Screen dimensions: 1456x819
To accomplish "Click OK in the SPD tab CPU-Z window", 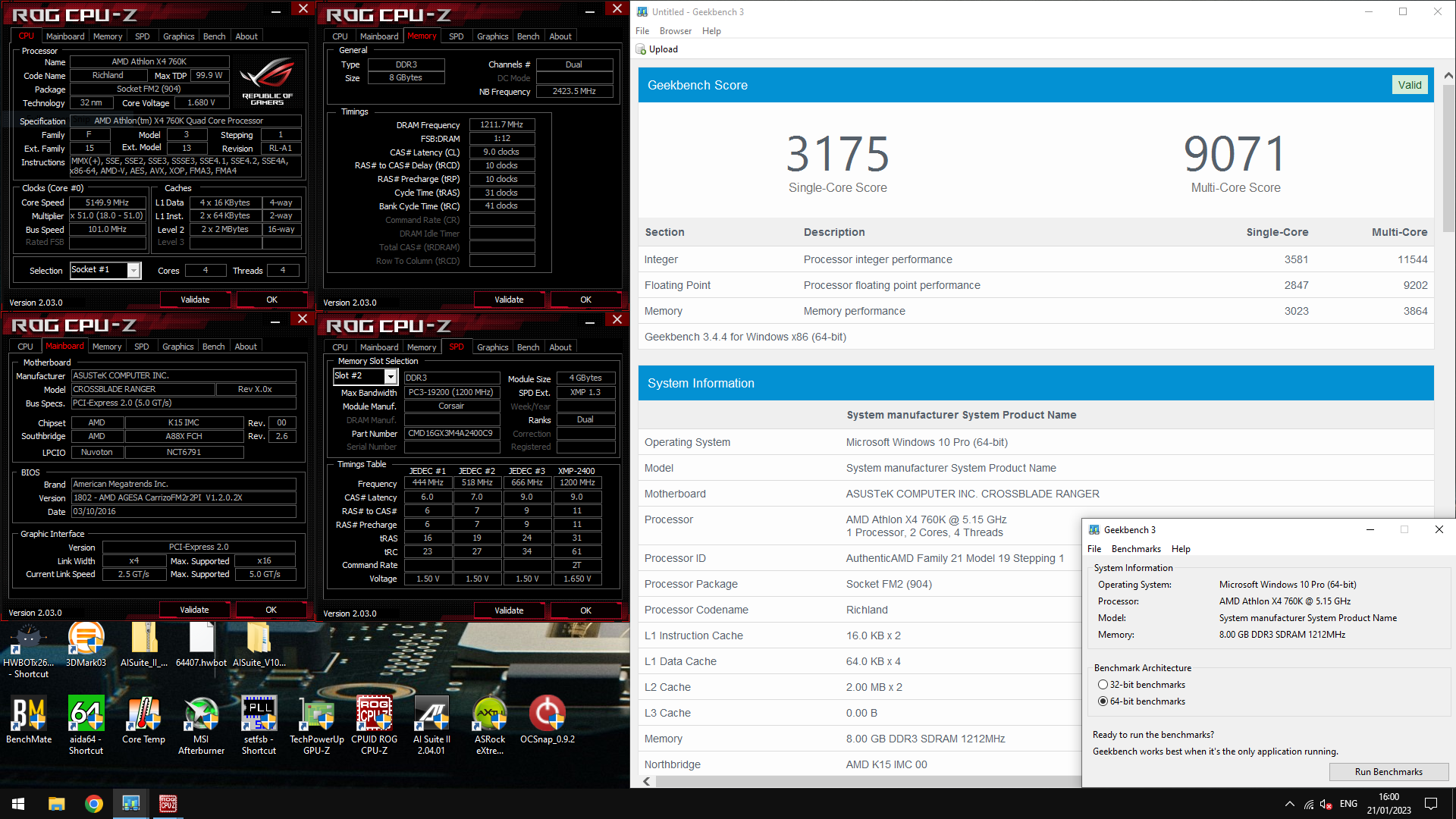I will tap(585, 611).
